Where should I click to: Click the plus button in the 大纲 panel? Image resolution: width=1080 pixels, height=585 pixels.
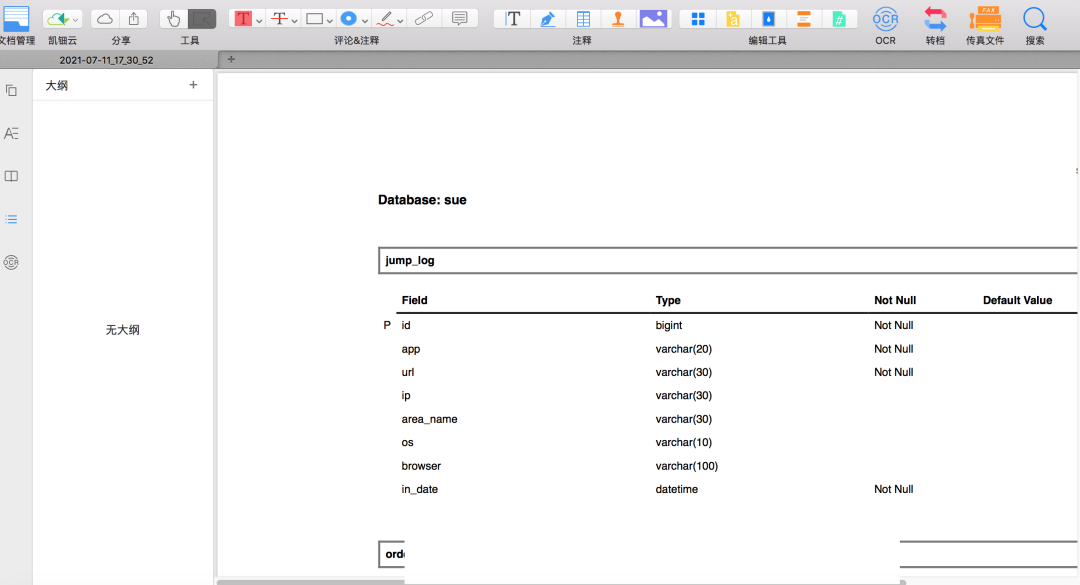pyautogui.click(x=193, y=85)
